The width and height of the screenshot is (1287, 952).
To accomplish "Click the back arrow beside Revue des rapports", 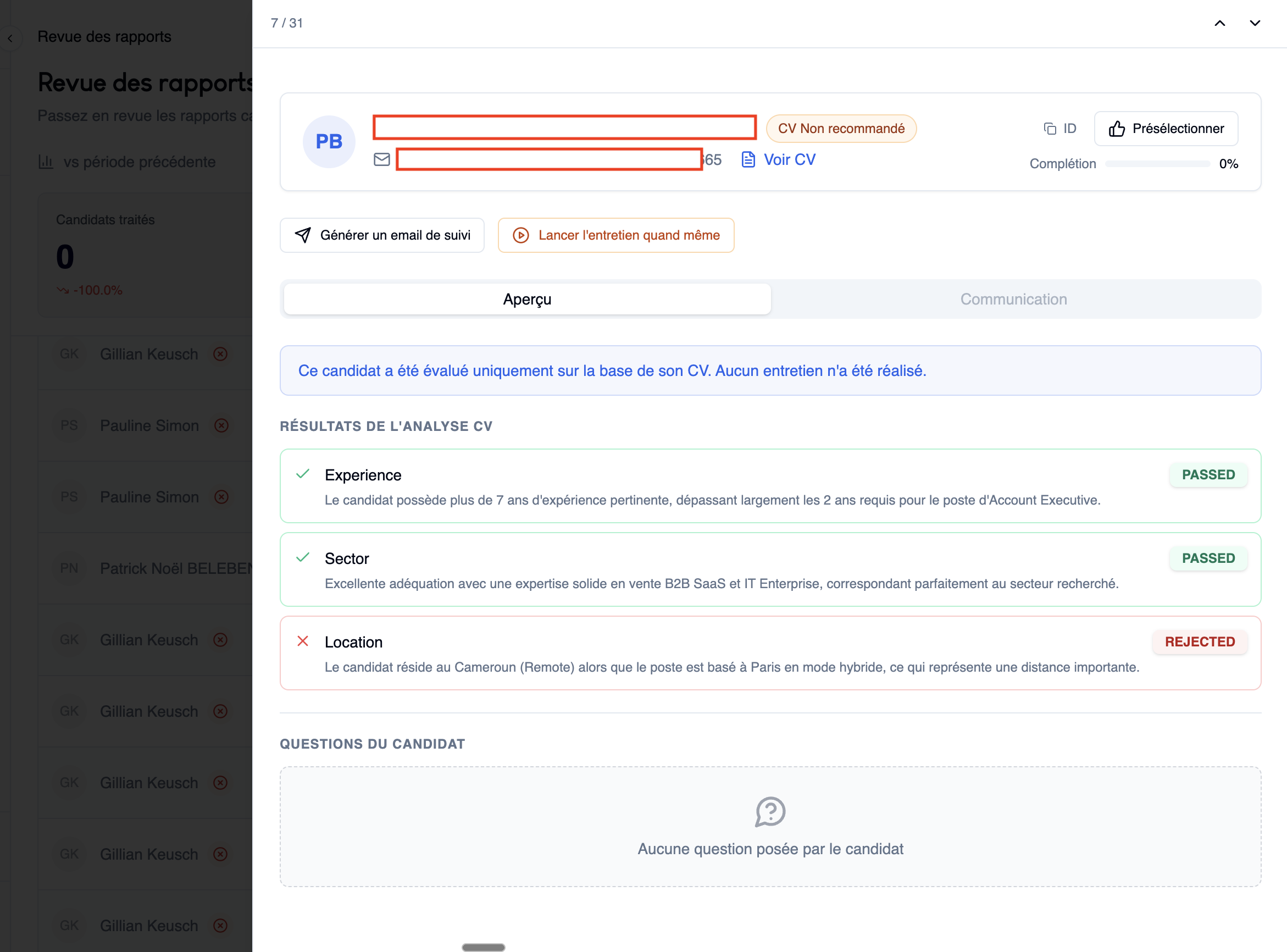I will pyautogui.click(x=10, y=38).
